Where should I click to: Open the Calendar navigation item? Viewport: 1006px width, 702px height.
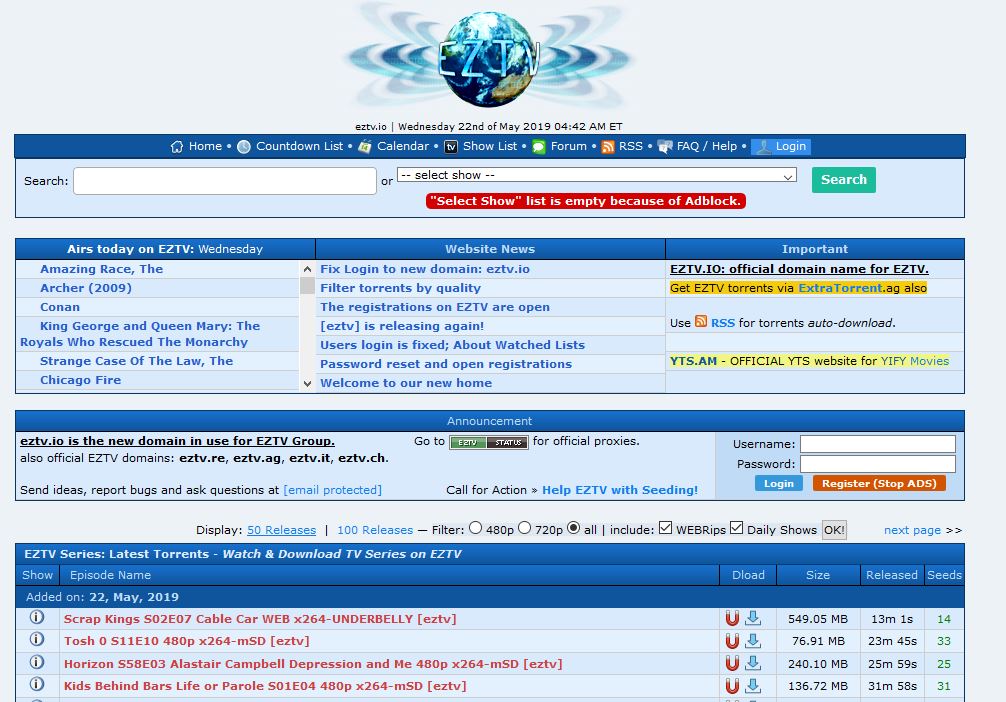click(x=402, y=146)
